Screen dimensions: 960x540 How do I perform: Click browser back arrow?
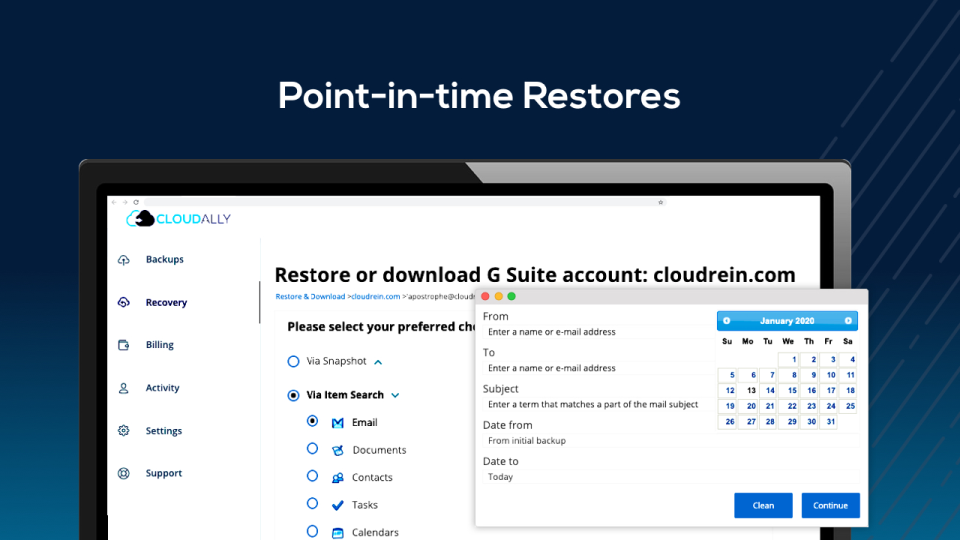tap(114, 202)
